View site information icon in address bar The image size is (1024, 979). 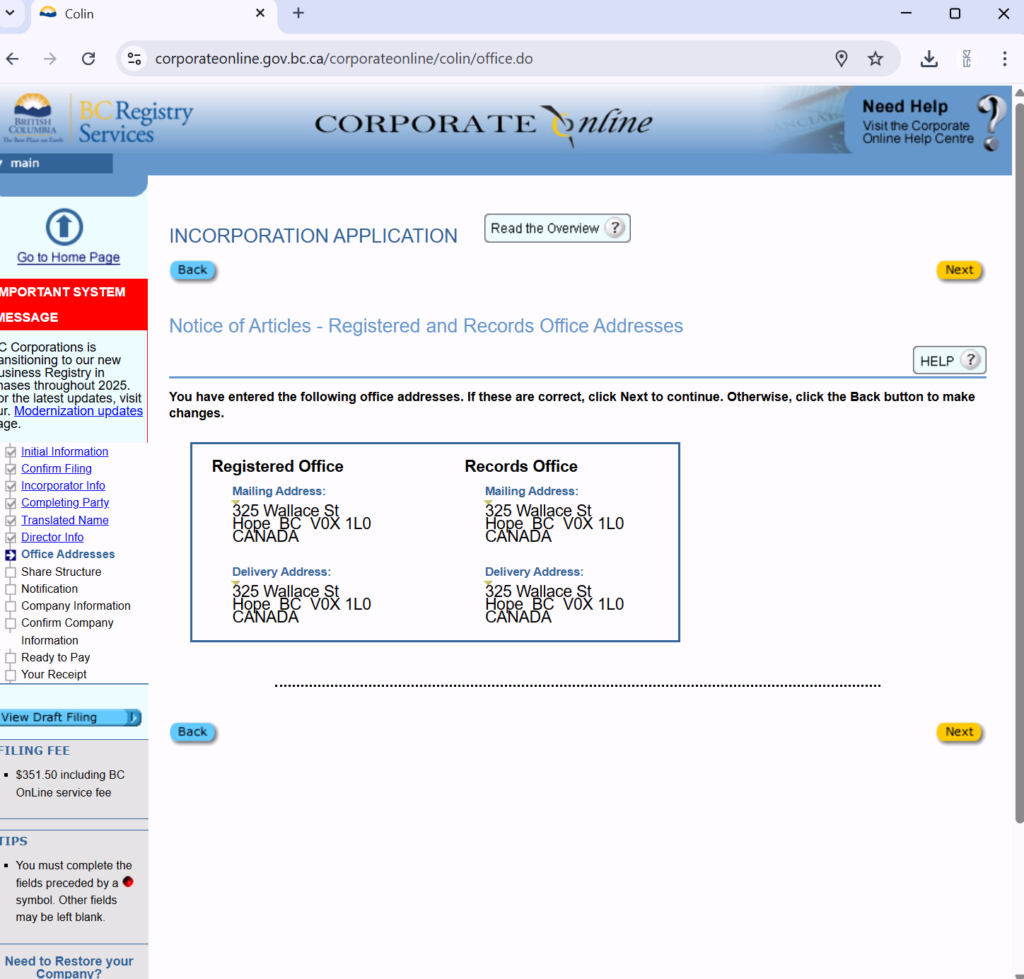pyautogui.click(x=135, y=59)
